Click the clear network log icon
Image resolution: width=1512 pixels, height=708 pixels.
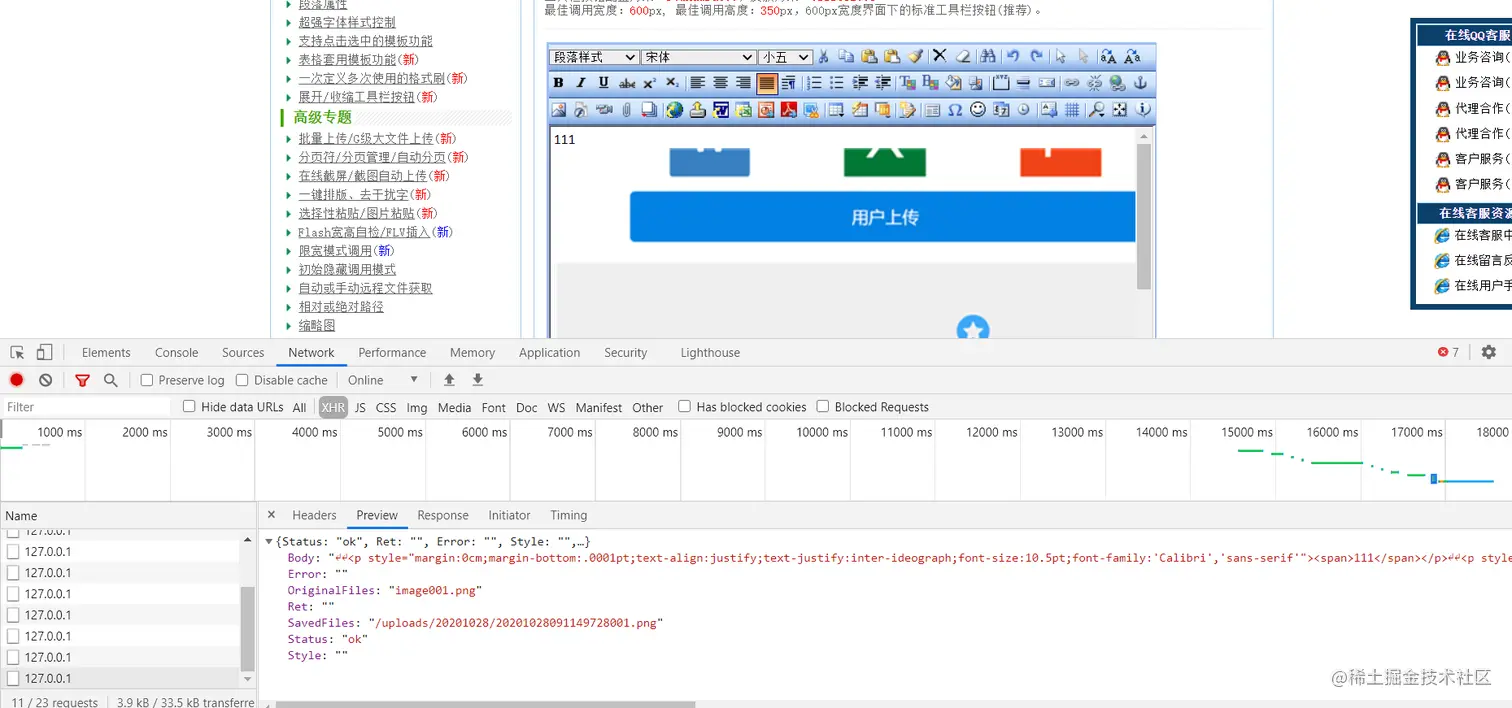coord(46,380)
